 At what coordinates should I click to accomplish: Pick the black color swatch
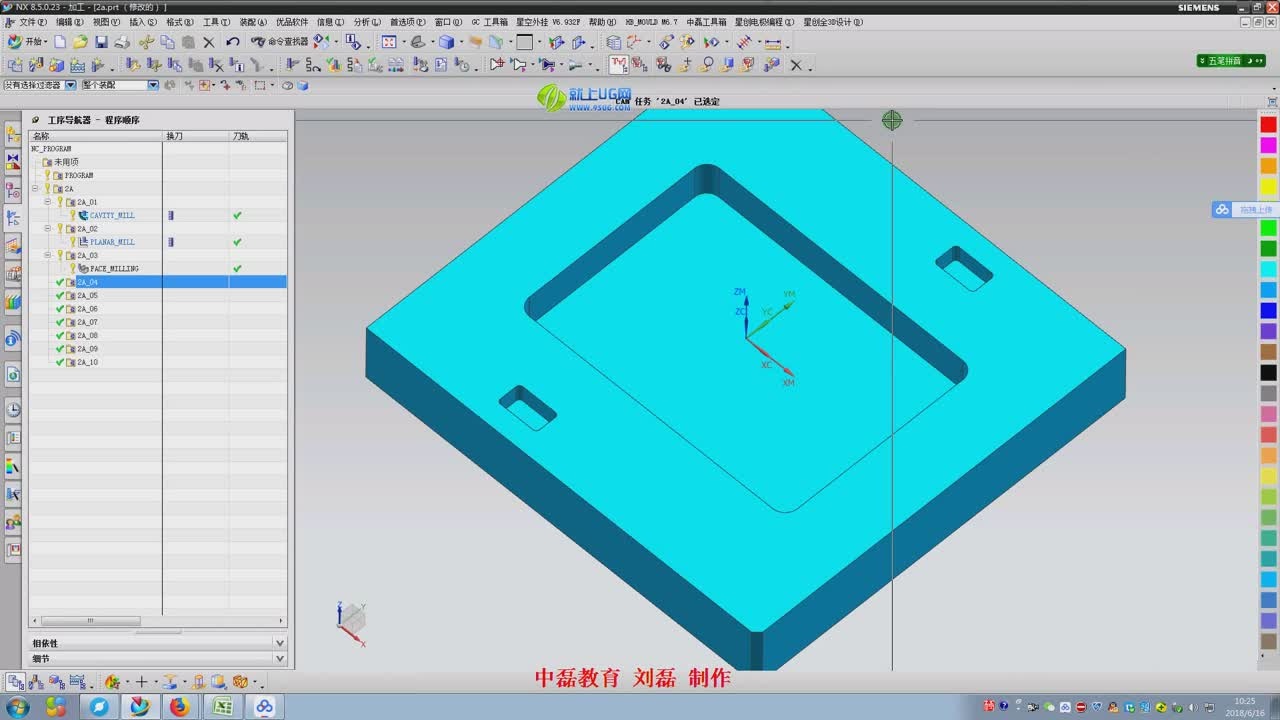(1268, 372)
